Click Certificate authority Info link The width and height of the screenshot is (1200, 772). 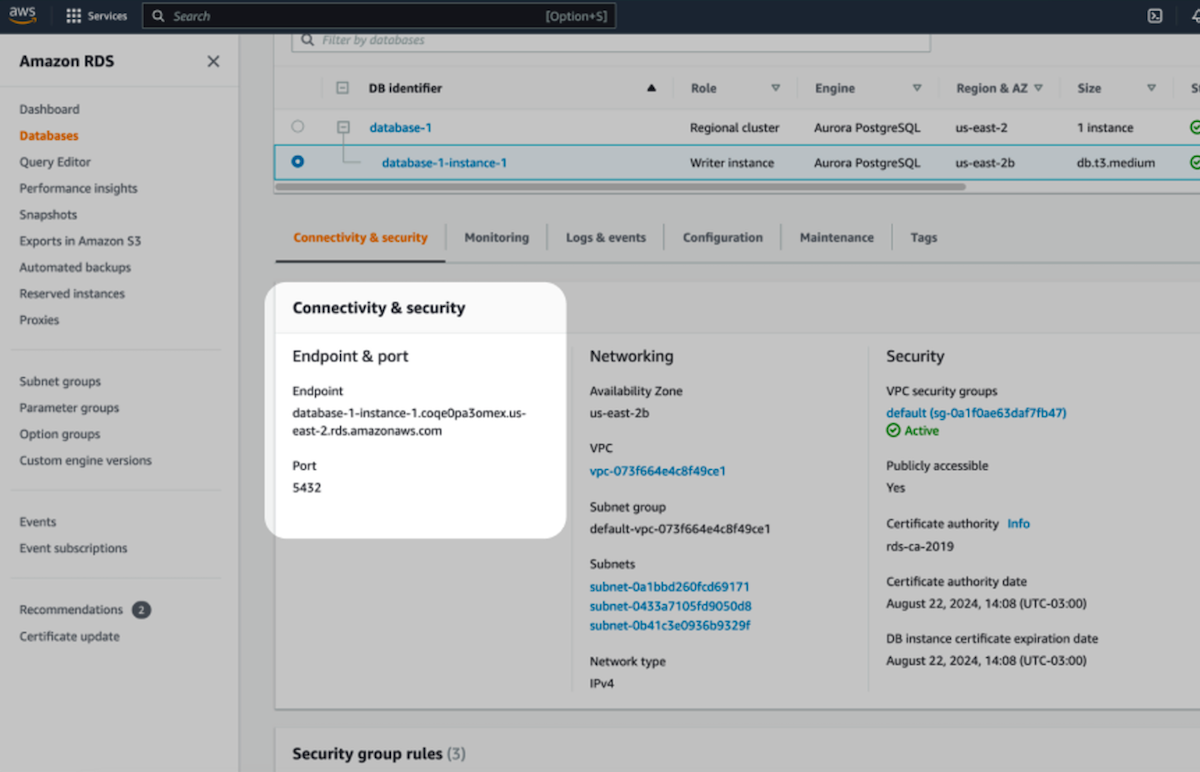[1018, 524]
